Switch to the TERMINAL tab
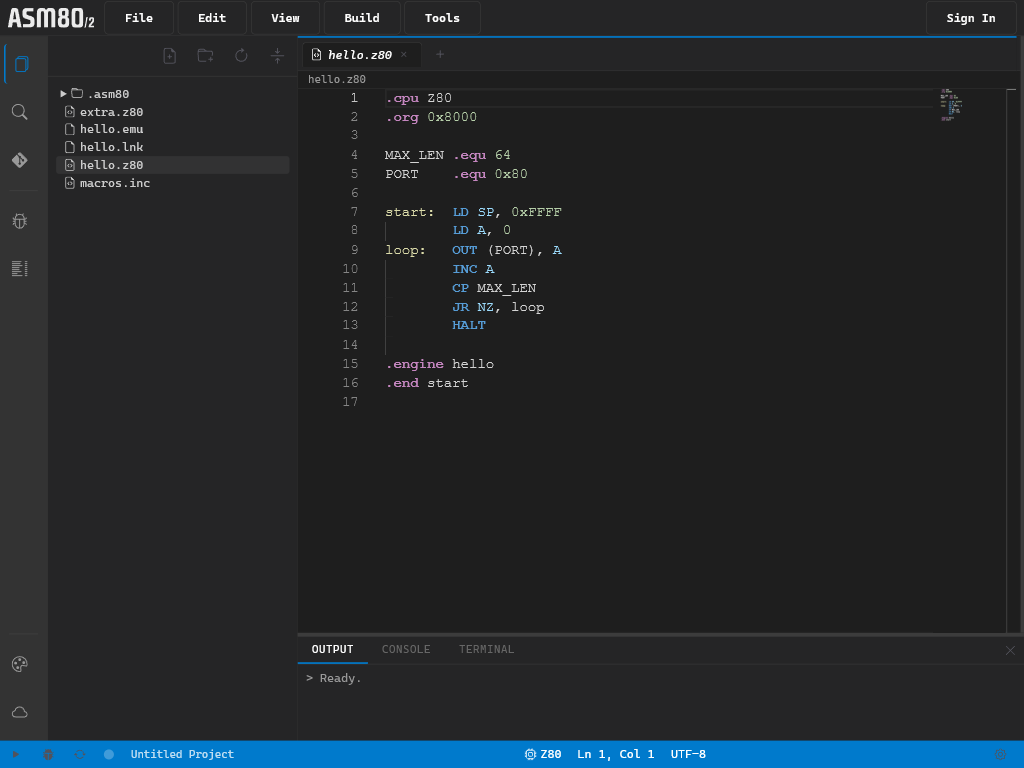The width and height of the screenshot is (1024, 768). click(x=486, y=649)
